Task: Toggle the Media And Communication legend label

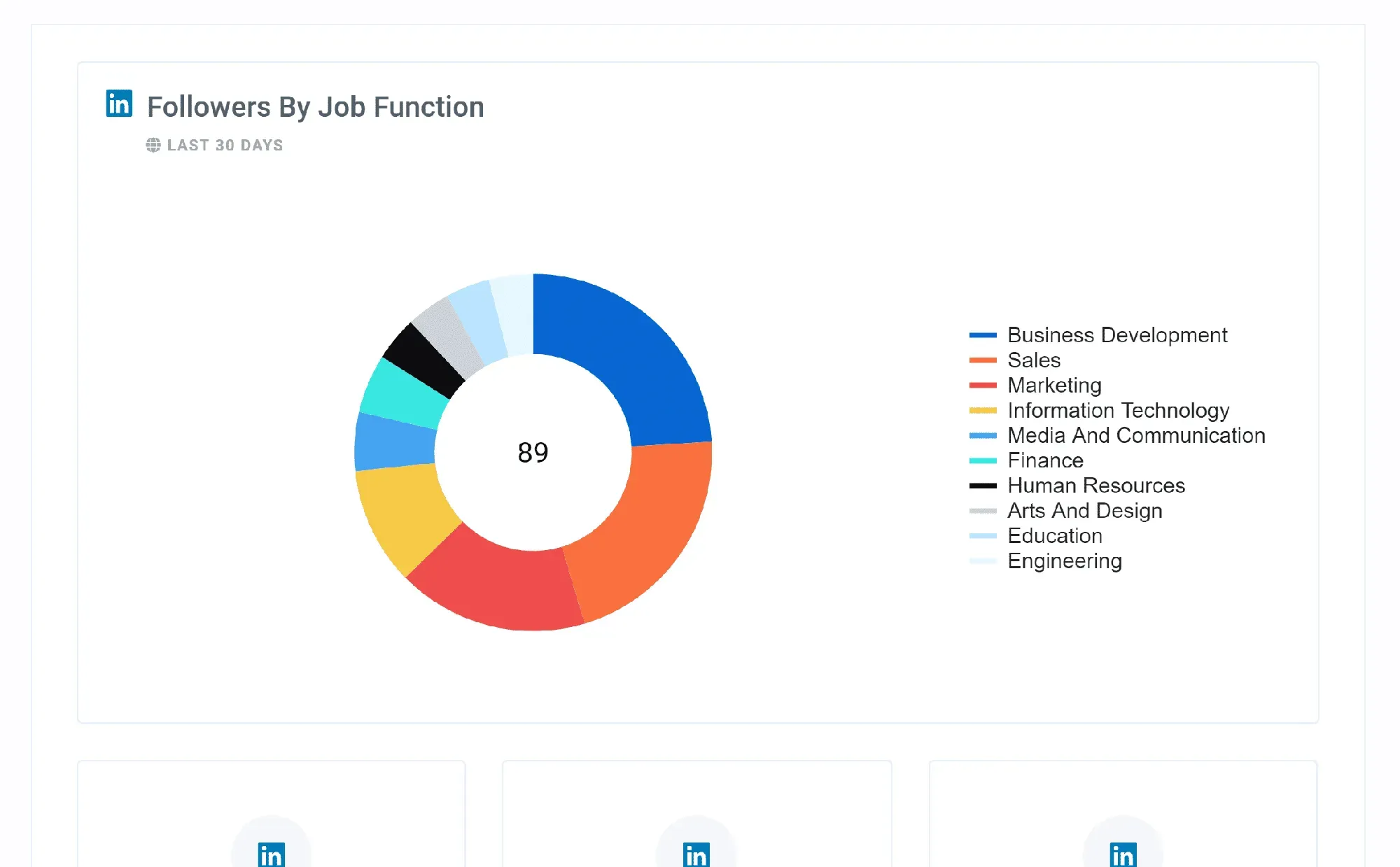Action: pyautogui.click(x=1136, y=435)
